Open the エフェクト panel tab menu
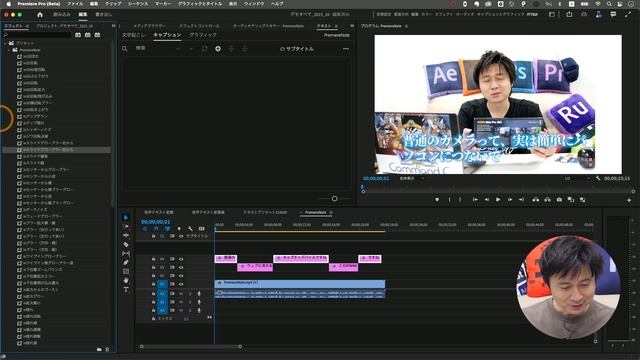Image resolution: width=640 pixels, height=360 pixels. point(27,26)
